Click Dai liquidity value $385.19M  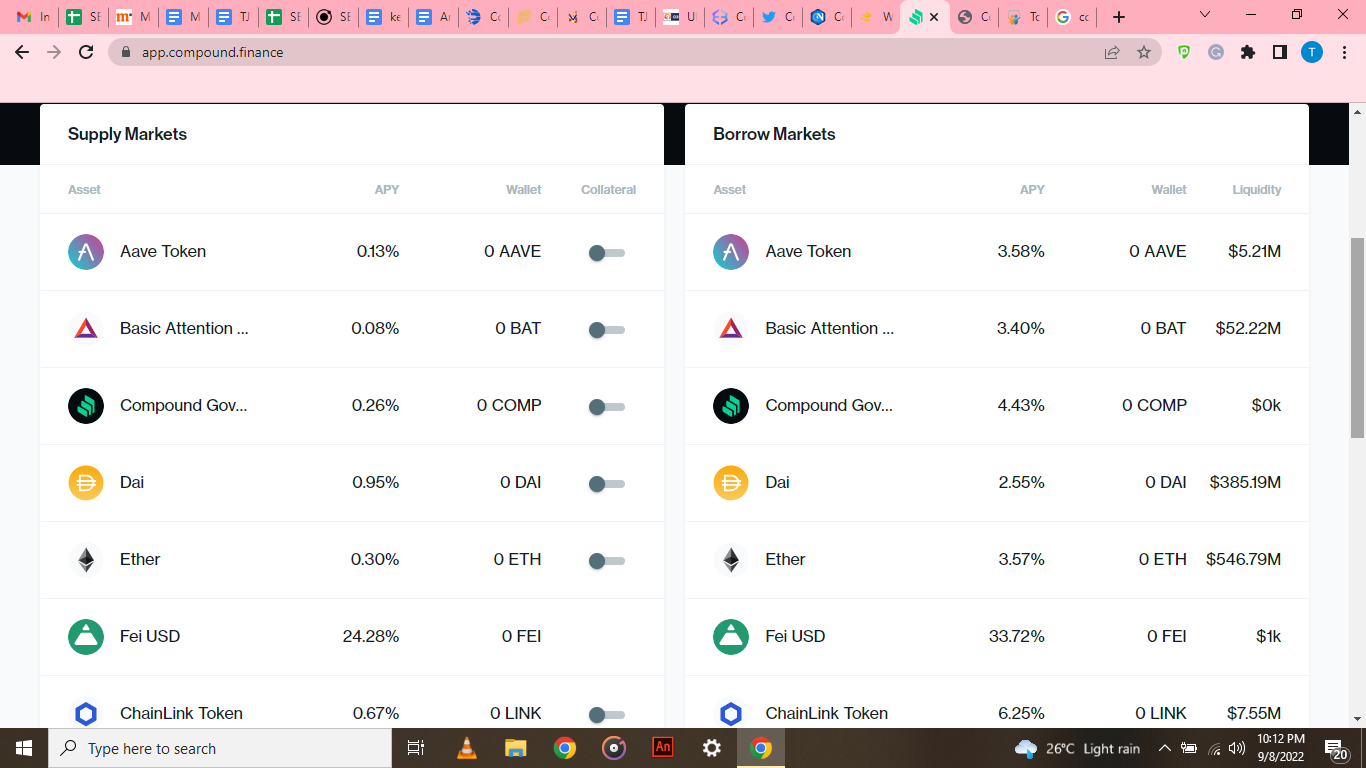tap(1245, 483)
